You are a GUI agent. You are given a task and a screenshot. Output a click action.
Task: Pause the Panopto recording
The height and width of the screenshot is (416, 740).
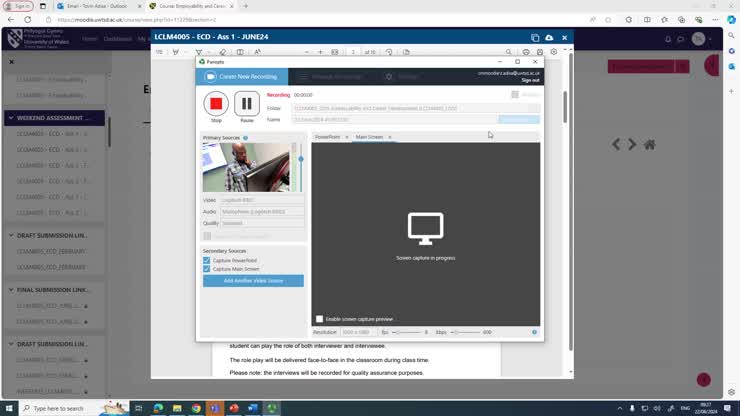click(x=246, y=103)
